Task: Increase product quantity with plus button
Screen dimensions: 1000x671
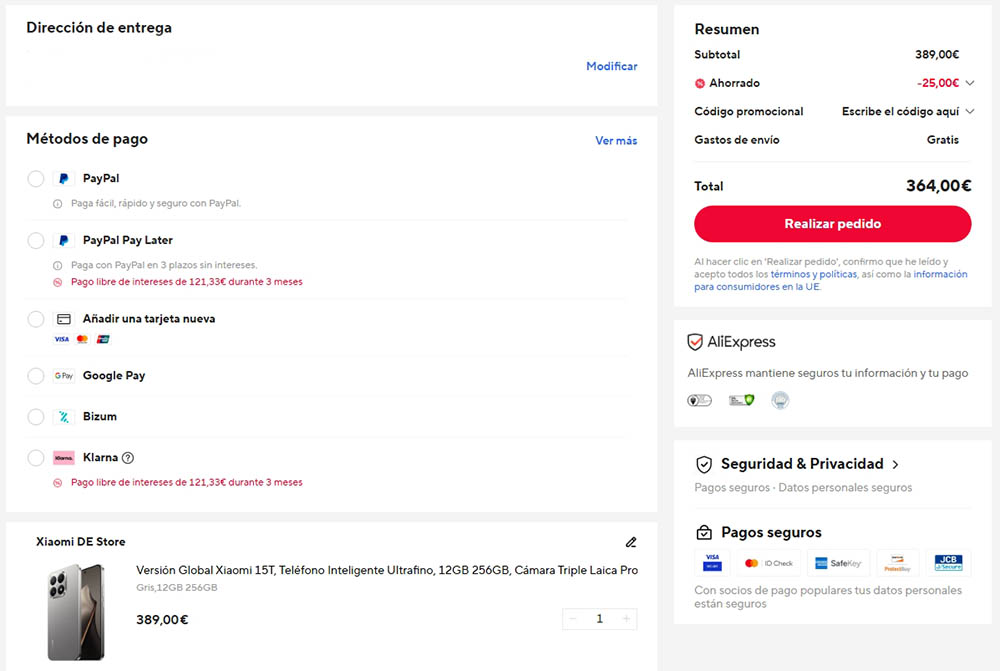Action: tap(626, 619)
